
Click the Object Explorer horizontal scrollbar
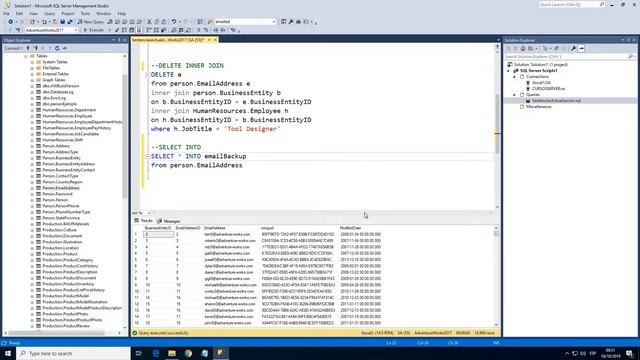tap(62, 333)
